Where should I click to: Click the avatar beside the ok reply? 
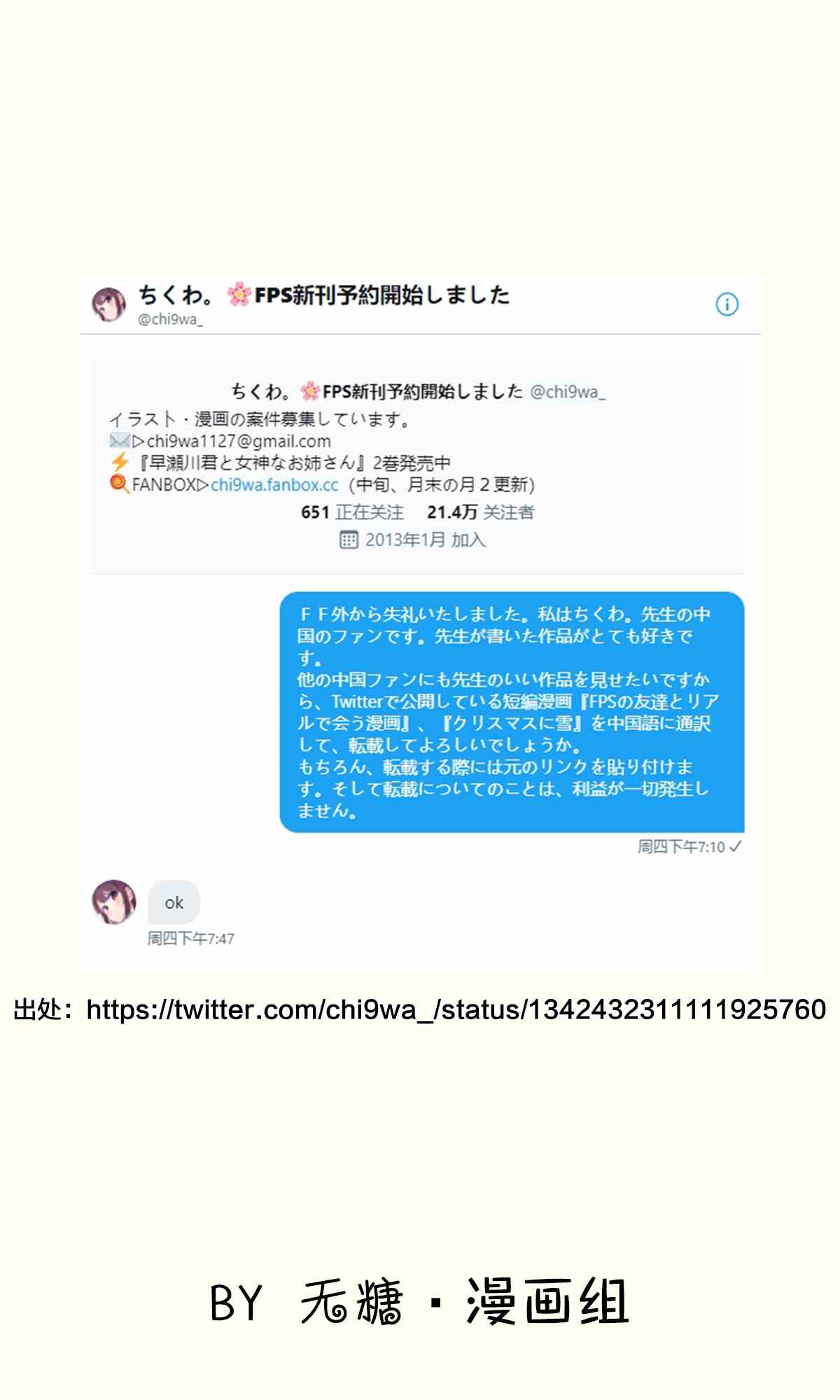click(114, 902)
